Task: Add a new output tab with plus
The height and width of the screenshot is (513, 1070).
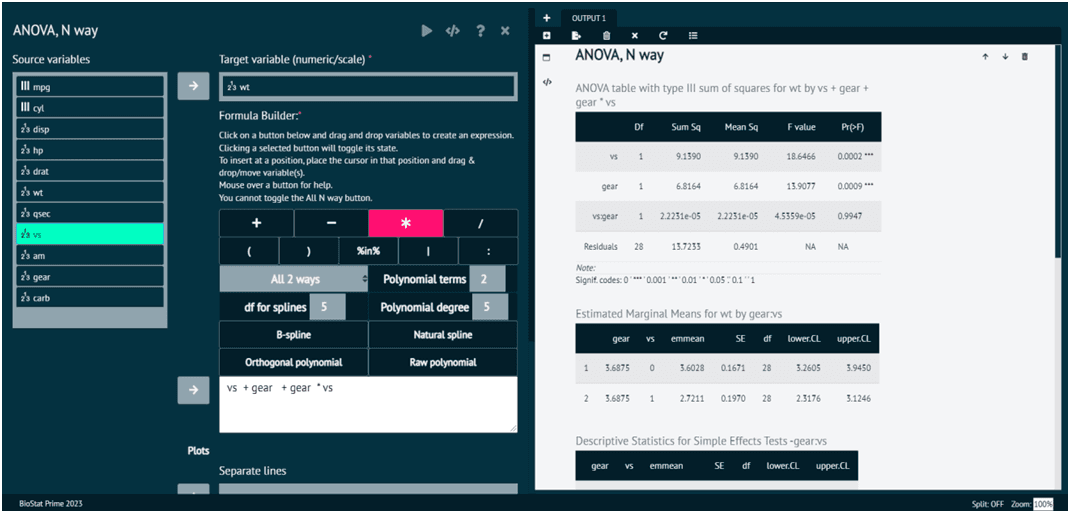Action: (546, 18)
